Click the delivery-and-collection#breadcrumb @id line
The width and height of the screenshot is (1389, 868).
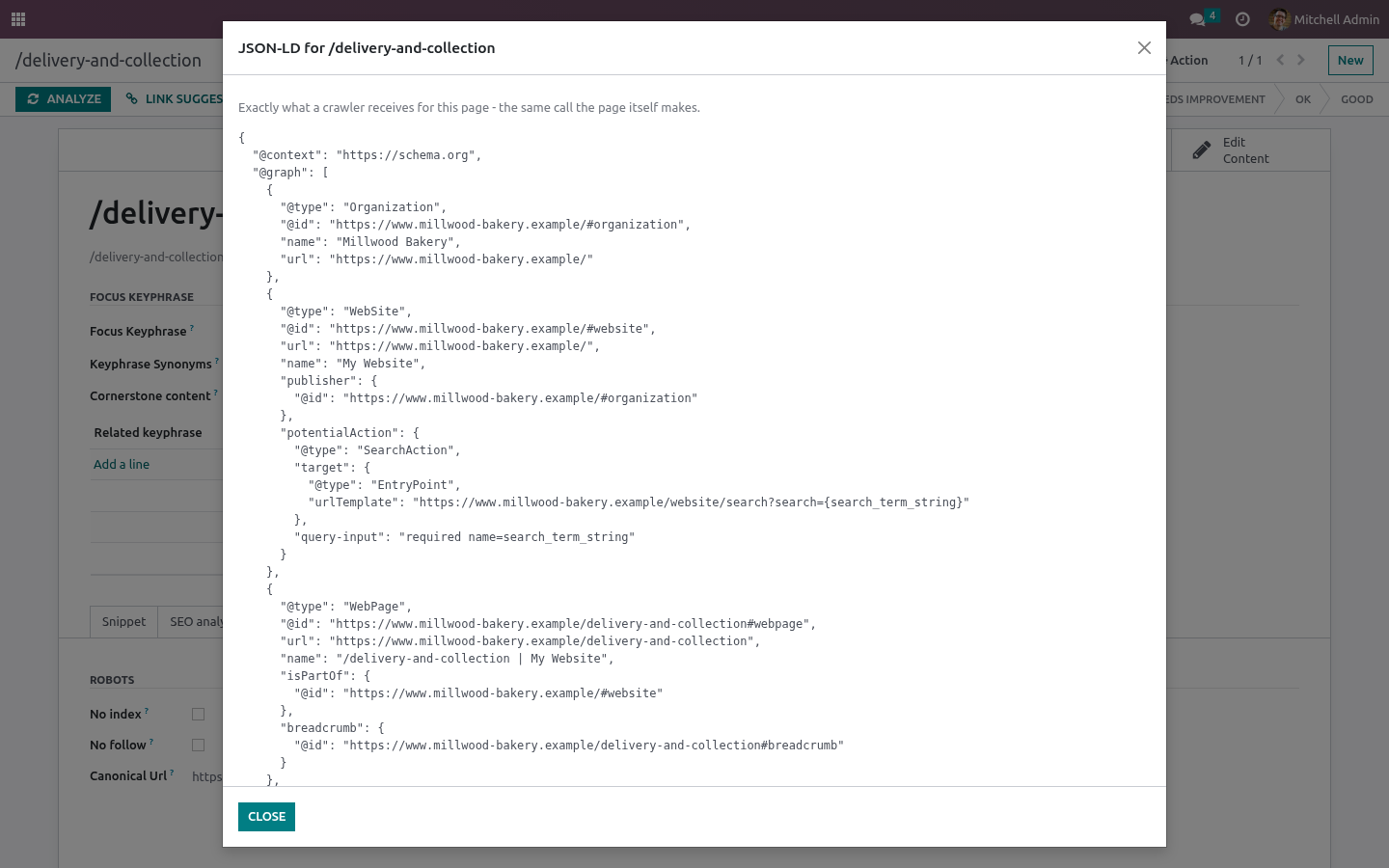569,746
